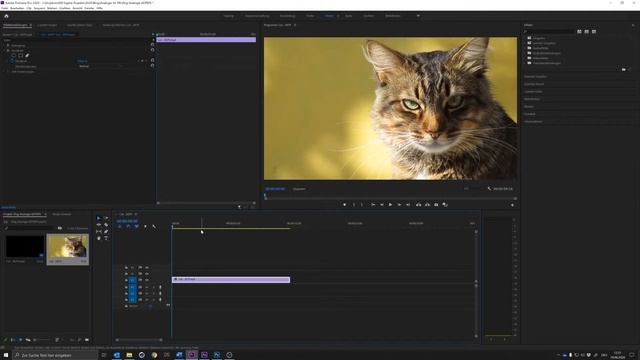
Task: Open Essential Sound collapsed panel
Action: [x=534, y=84]
